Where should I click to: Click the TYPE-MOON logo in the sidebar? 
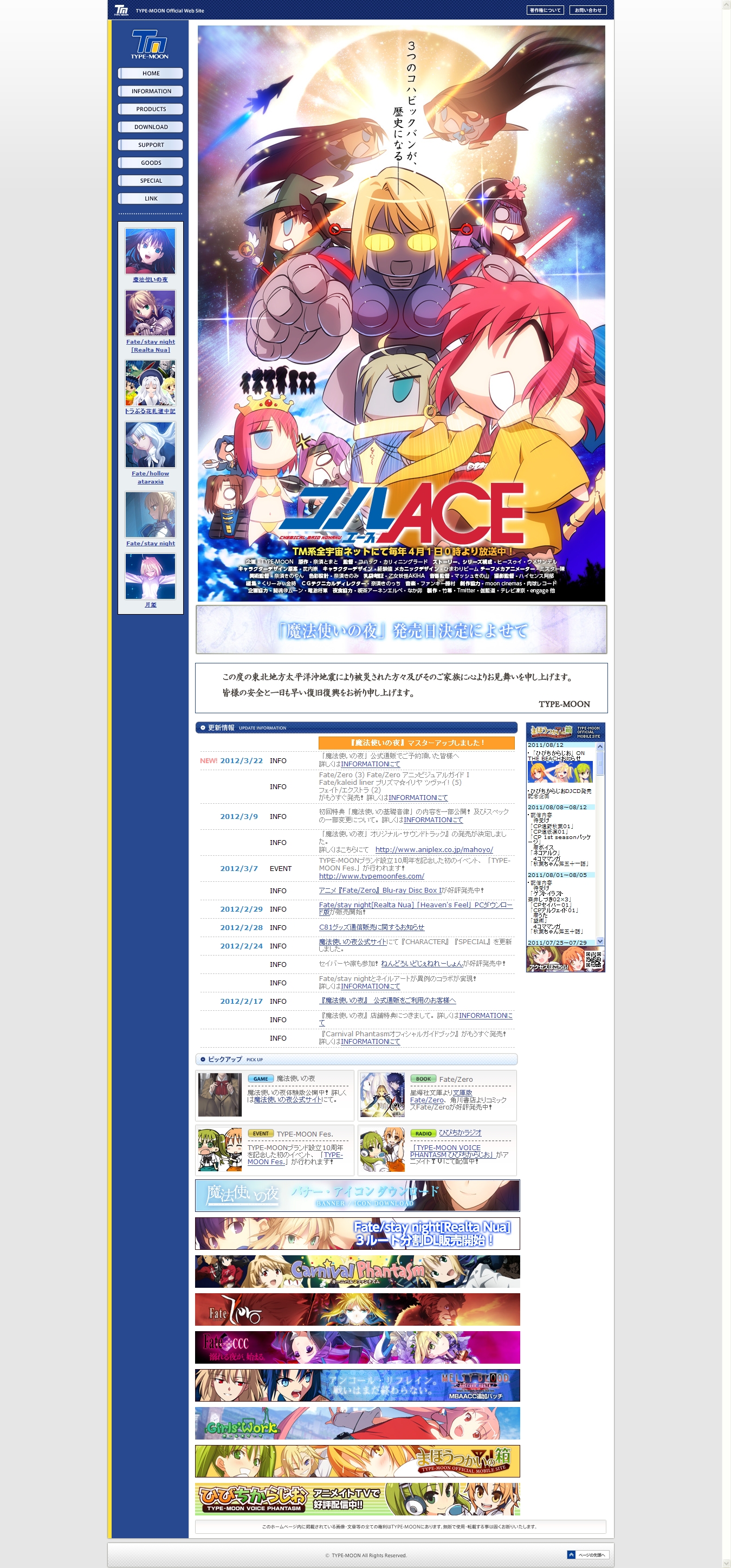(x=150, y=44)
